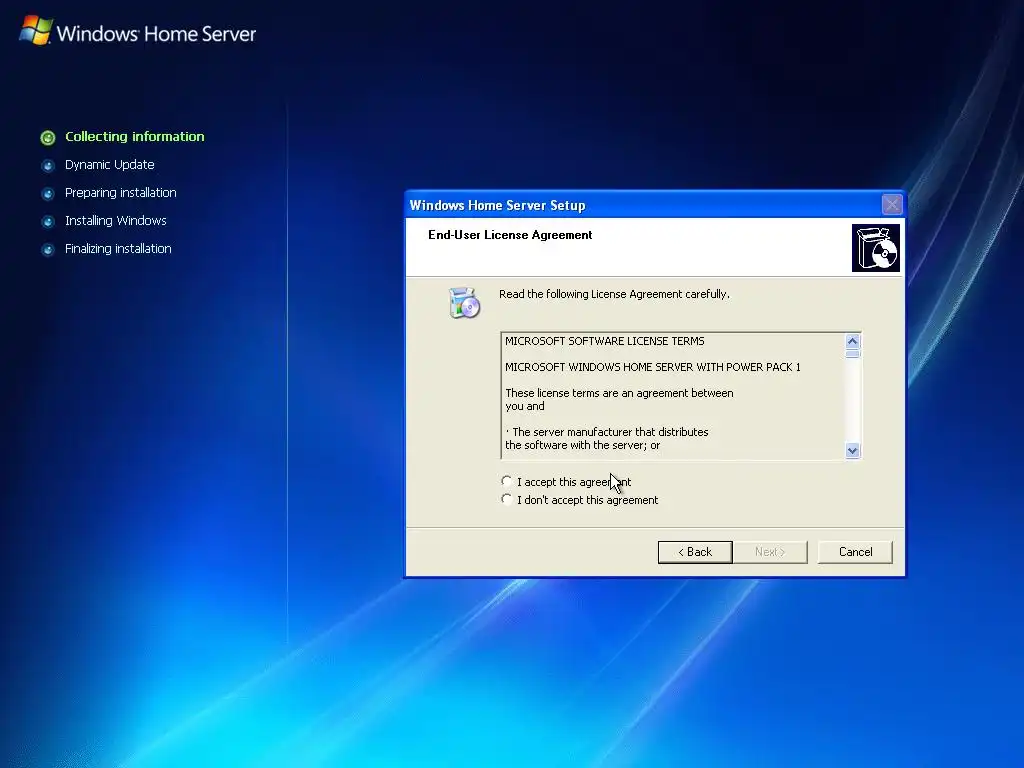Click the 'Dynamic Update' step text

(x=110, y=165)
